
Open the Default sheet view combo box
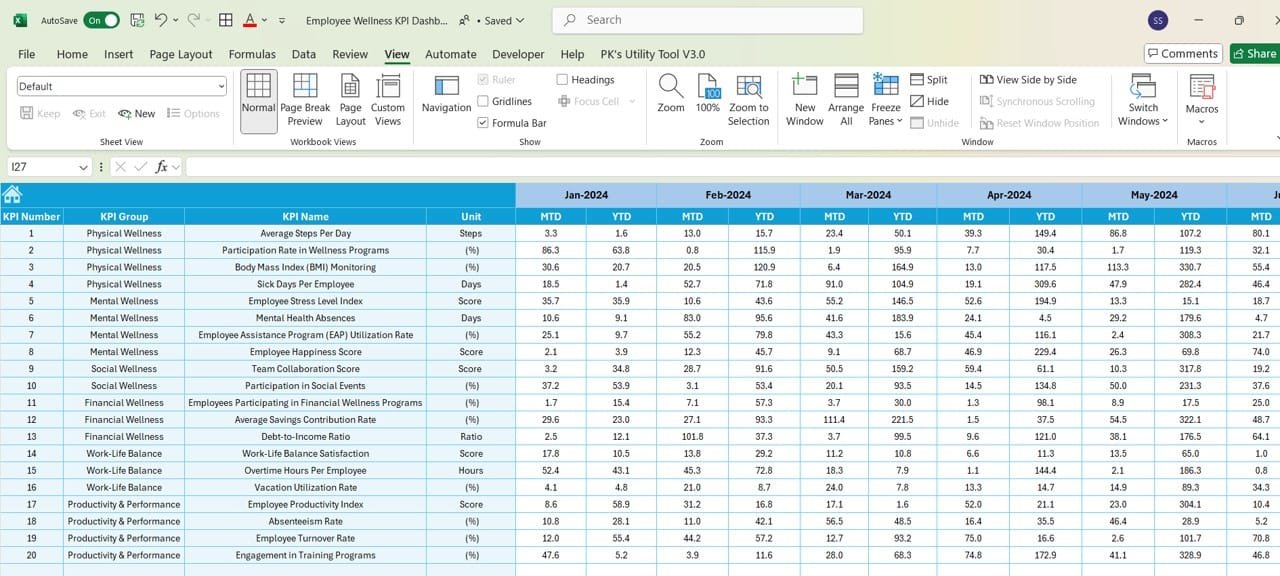pyautogui.click(x=122, y=86)
